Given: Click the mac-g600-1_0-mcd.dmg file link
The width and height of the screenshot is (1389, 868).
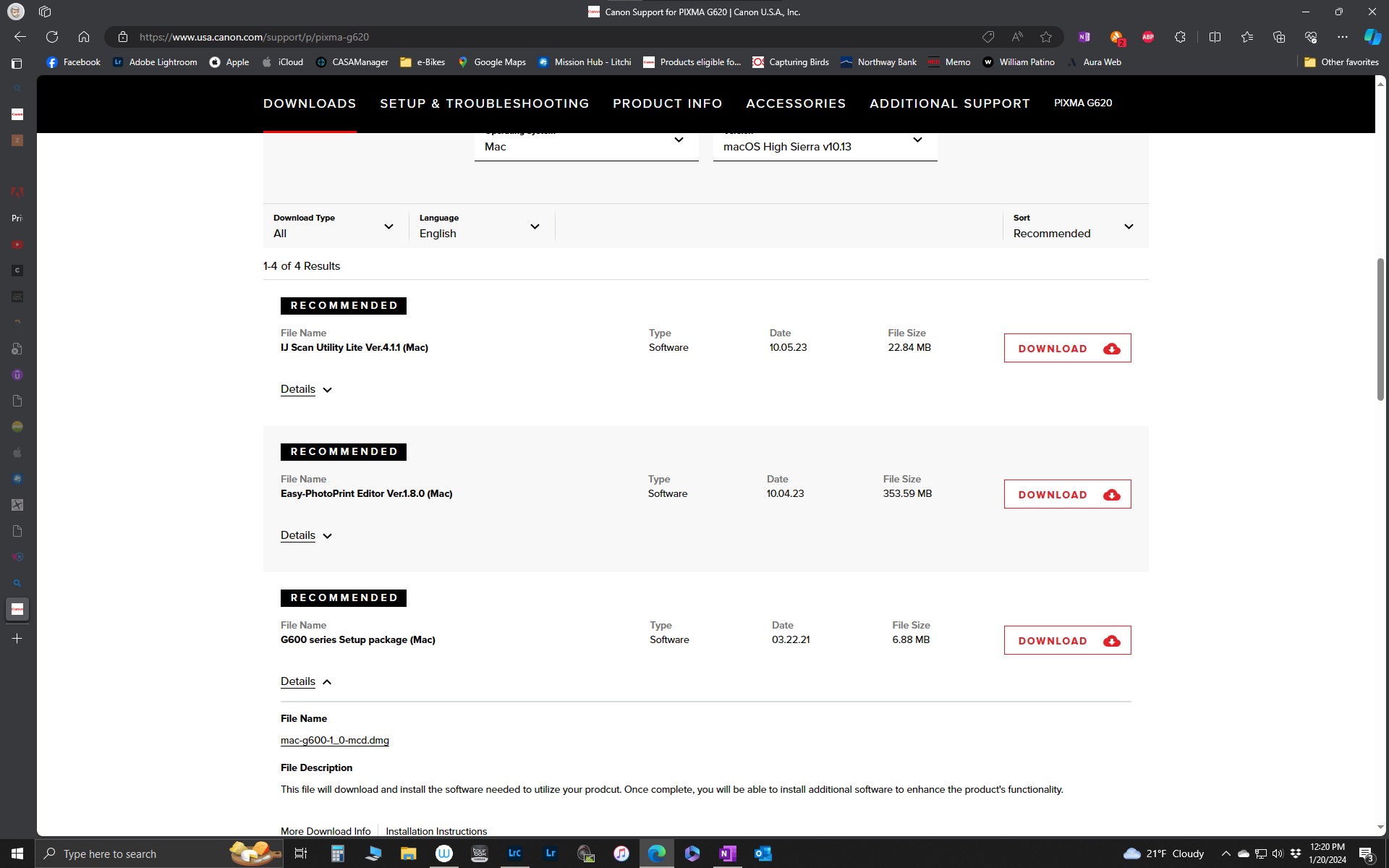Looking at the screenshot, I should tap(334, 740).
